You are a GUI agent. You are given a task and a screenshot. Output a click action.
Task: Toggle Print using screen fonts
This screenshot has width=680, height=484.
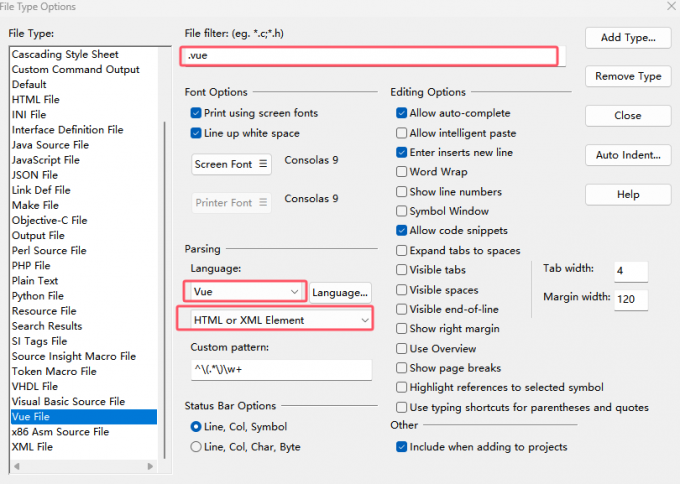coord(196,113)
